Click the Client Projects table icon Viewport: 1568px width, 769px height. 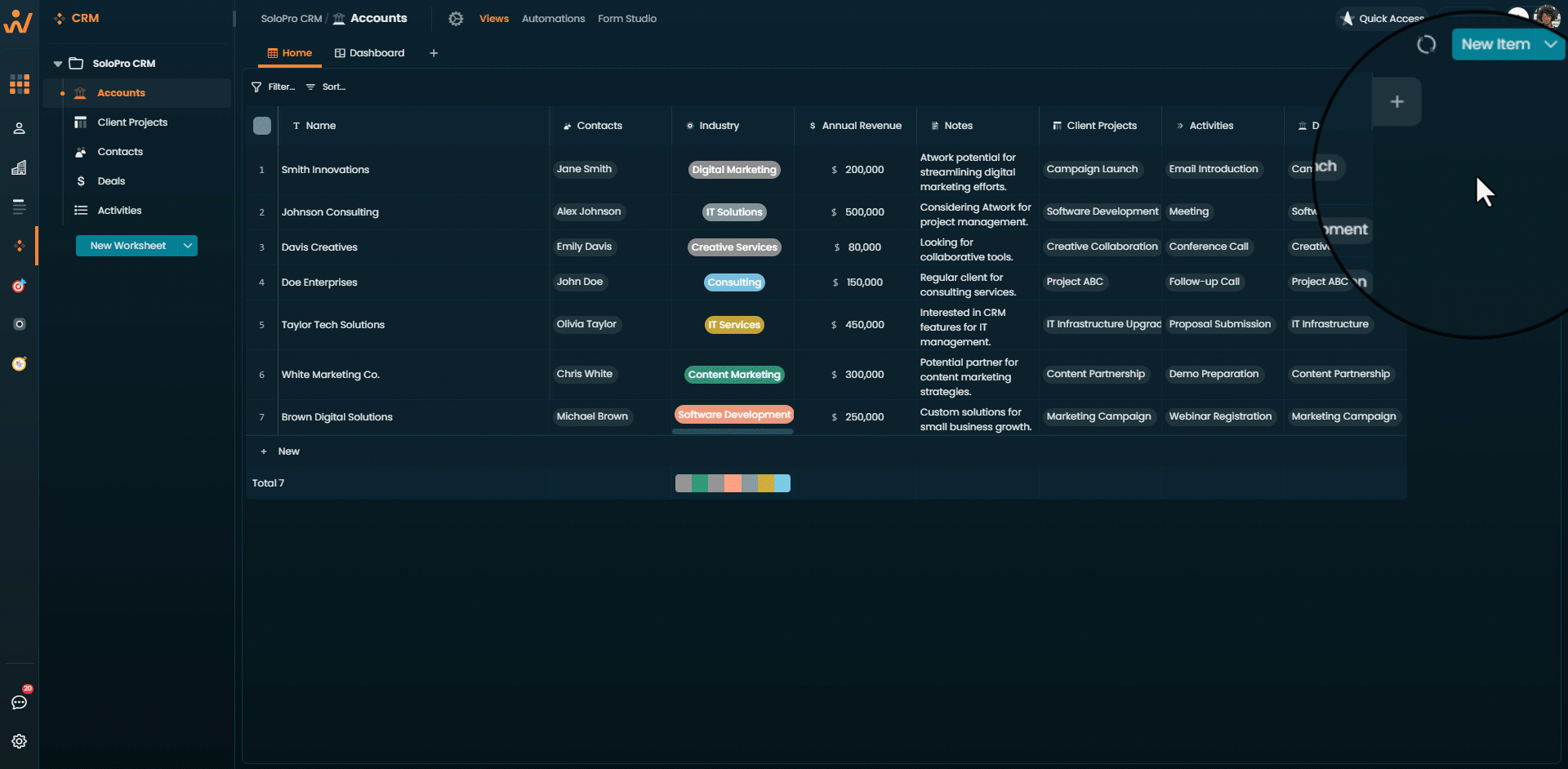pos(81,122)
